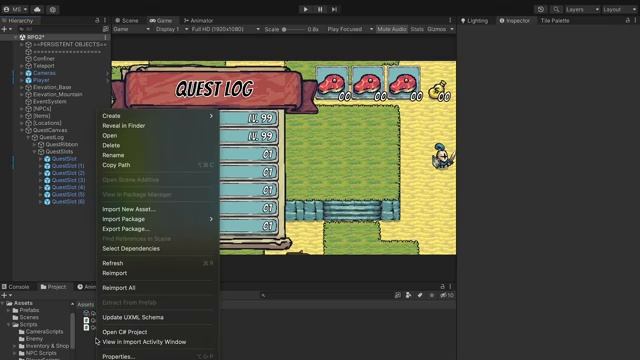Open the Layout dropdown

[619, 9]
